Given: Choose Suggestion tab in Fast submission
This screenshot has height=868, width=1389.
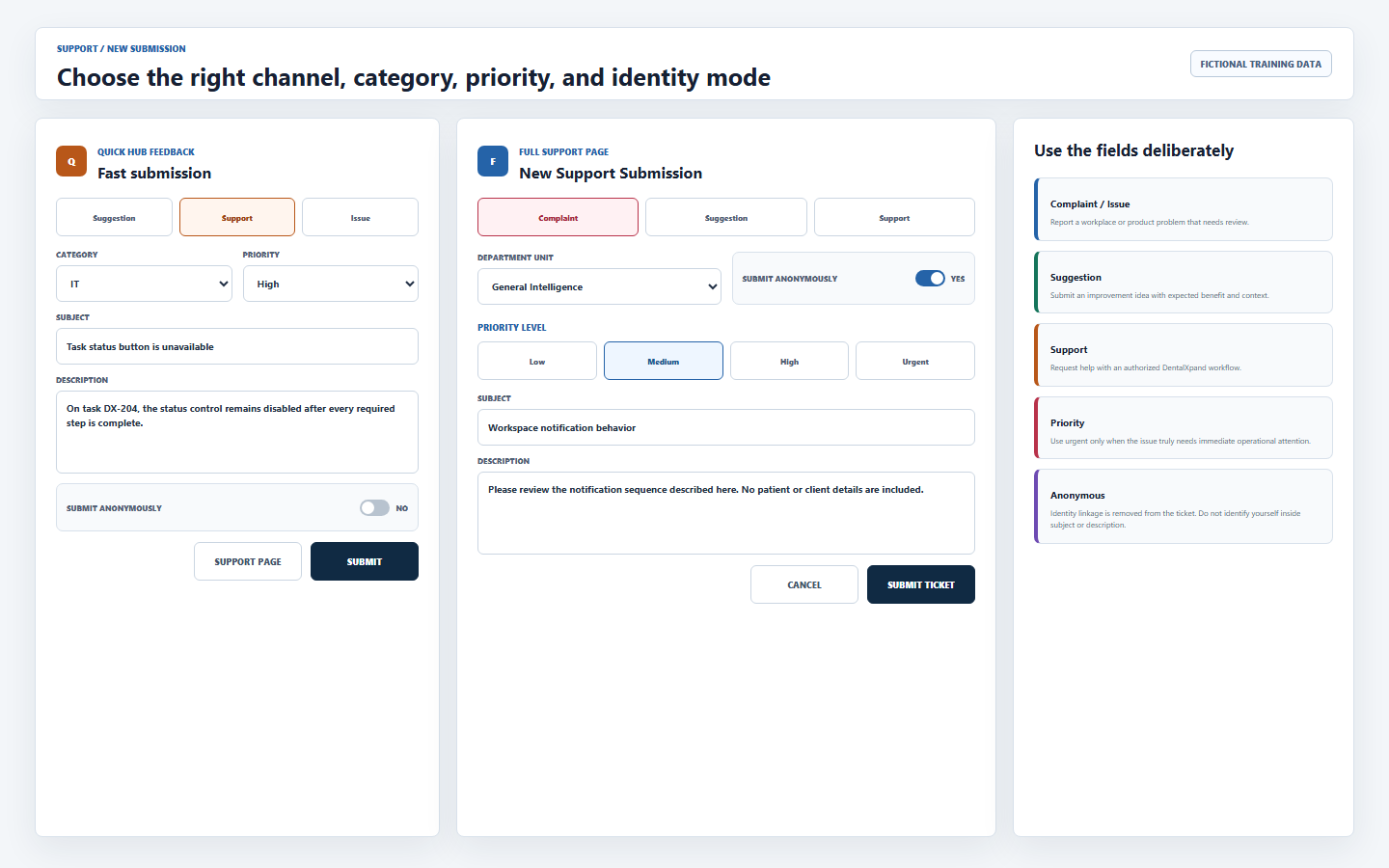Looking at the screenshot, I should pos(114,217).
